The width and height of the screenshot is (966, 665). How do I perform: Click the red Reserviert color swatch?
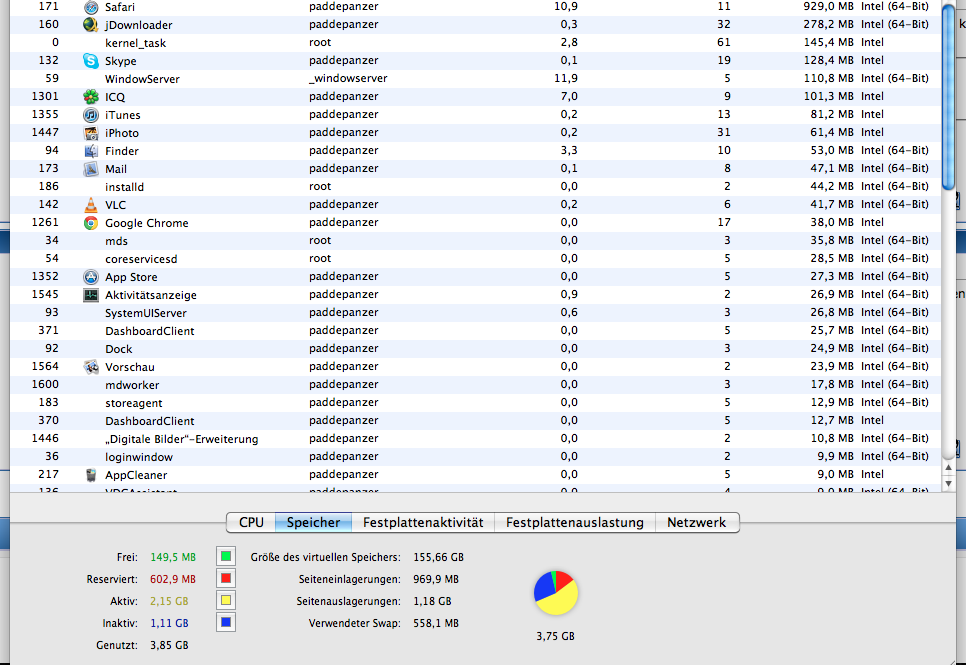pyautogui.click(x=226, y=578)
